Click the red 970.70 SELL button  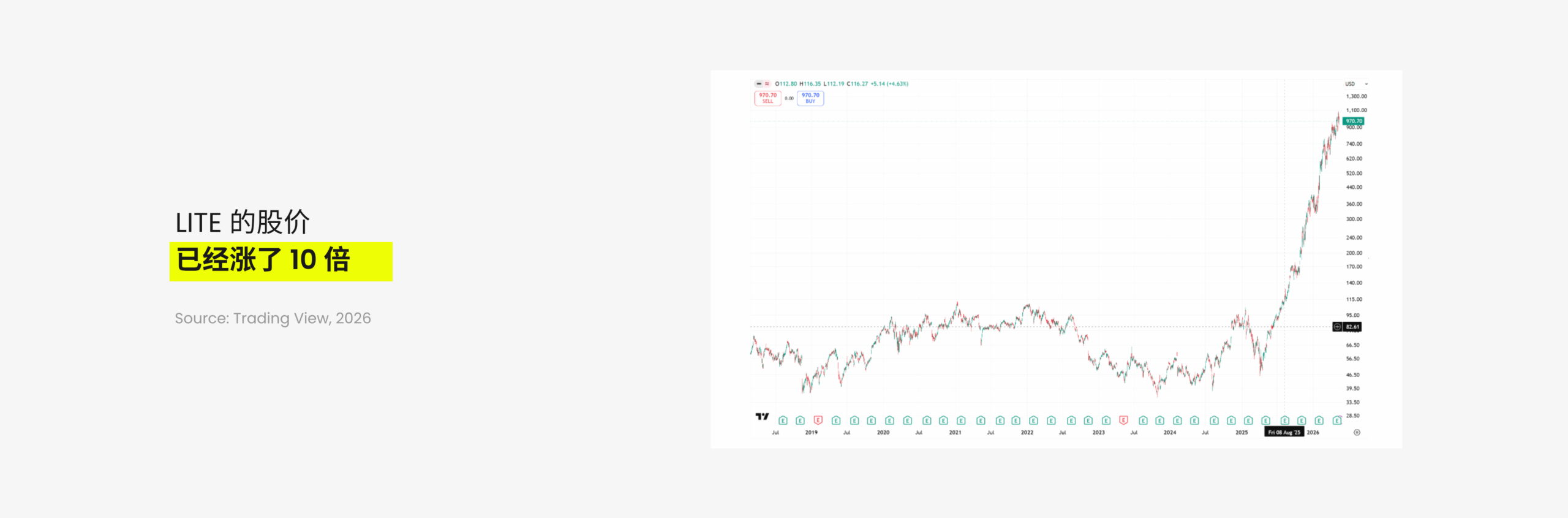click(767, 98)
